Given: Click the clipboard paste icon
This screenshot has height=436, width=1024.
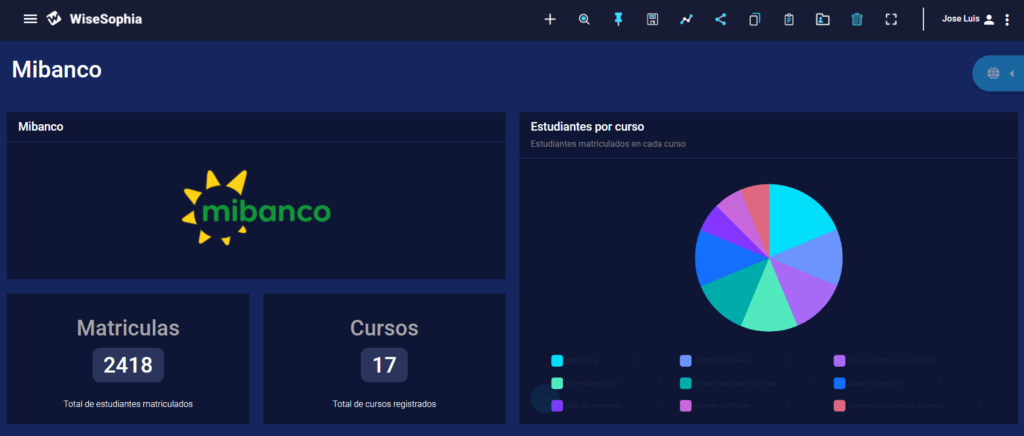Looking at the screenshot, I should (789, 20).
